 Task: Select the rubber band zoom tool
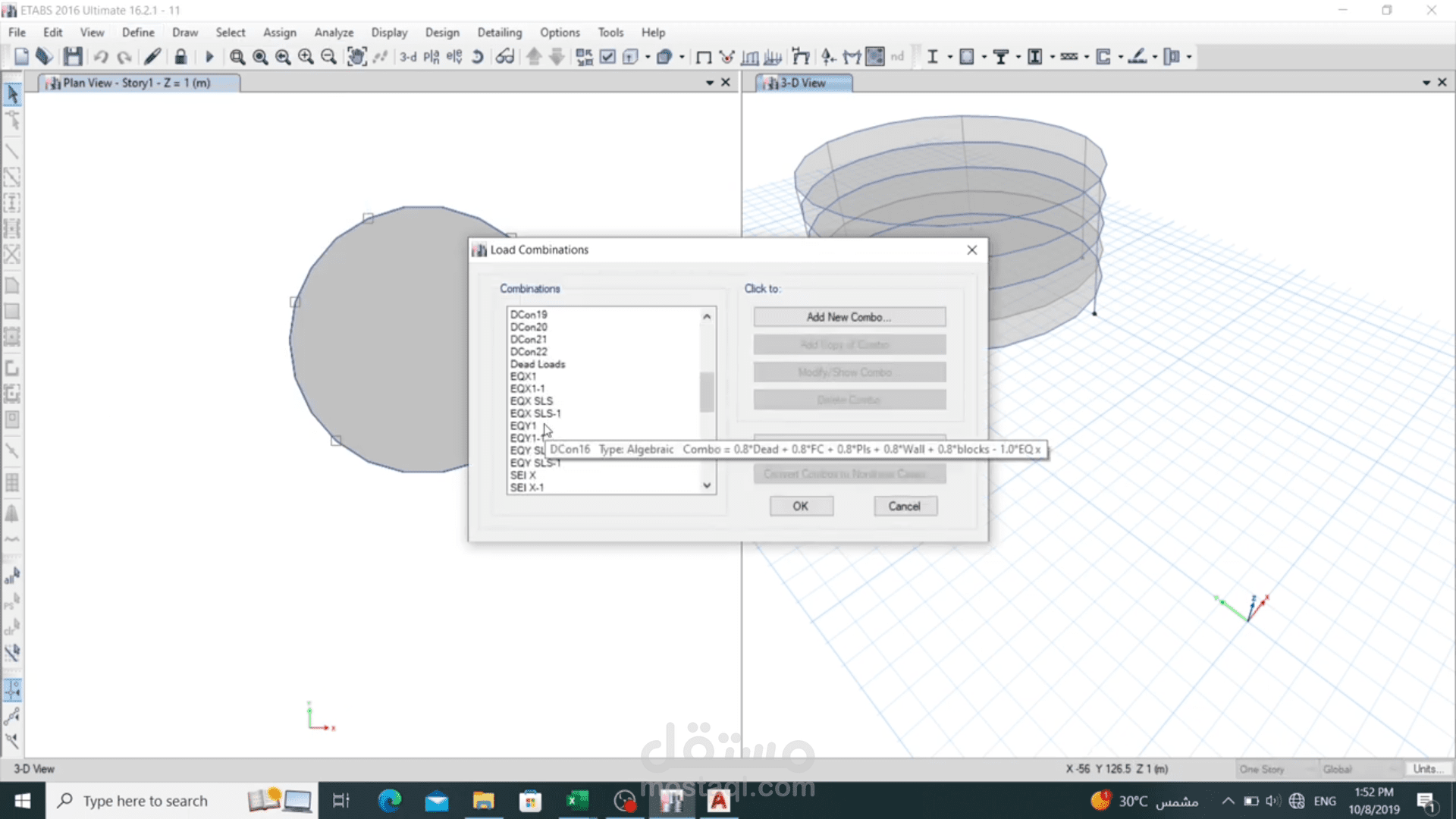(237, 57)
